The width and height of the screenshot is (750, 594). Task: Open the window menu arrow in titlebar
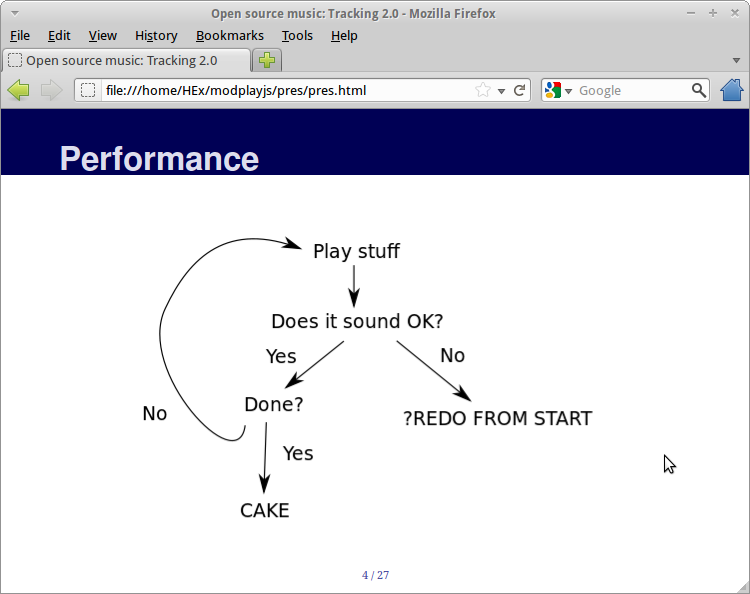coord(15,13)
